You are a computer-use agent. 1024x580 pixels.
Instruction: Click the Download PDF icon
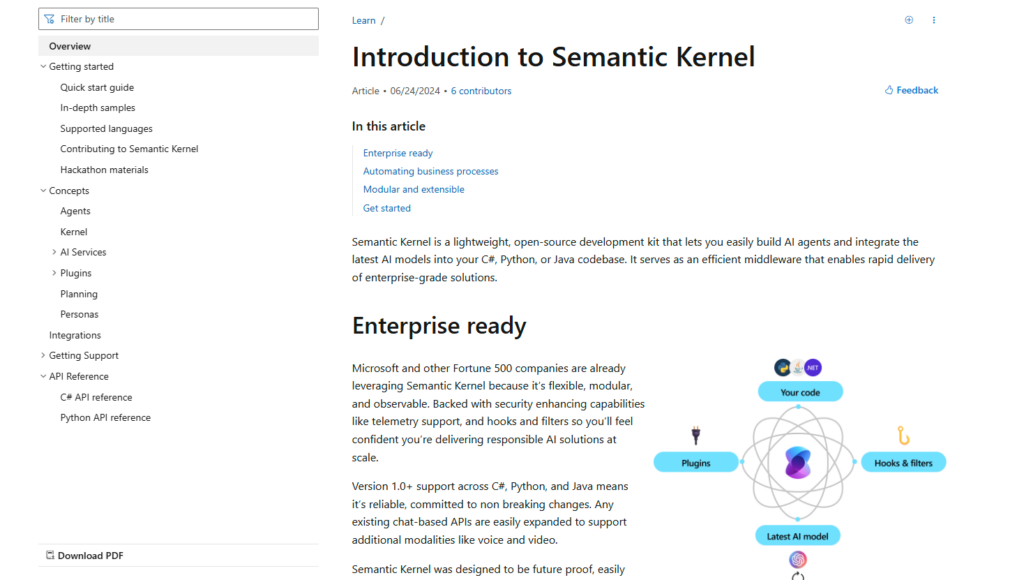coord(50,555)
